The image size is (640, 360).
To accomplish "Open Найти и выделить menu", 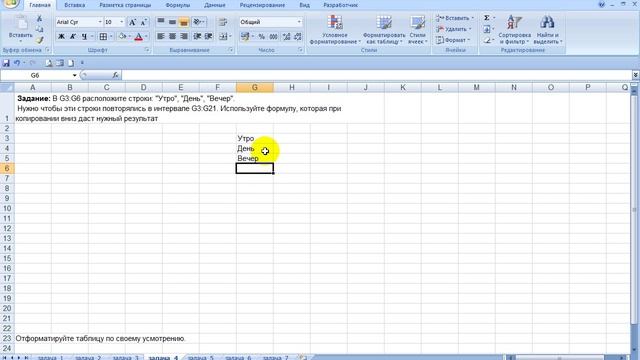I will coord(548,30).
